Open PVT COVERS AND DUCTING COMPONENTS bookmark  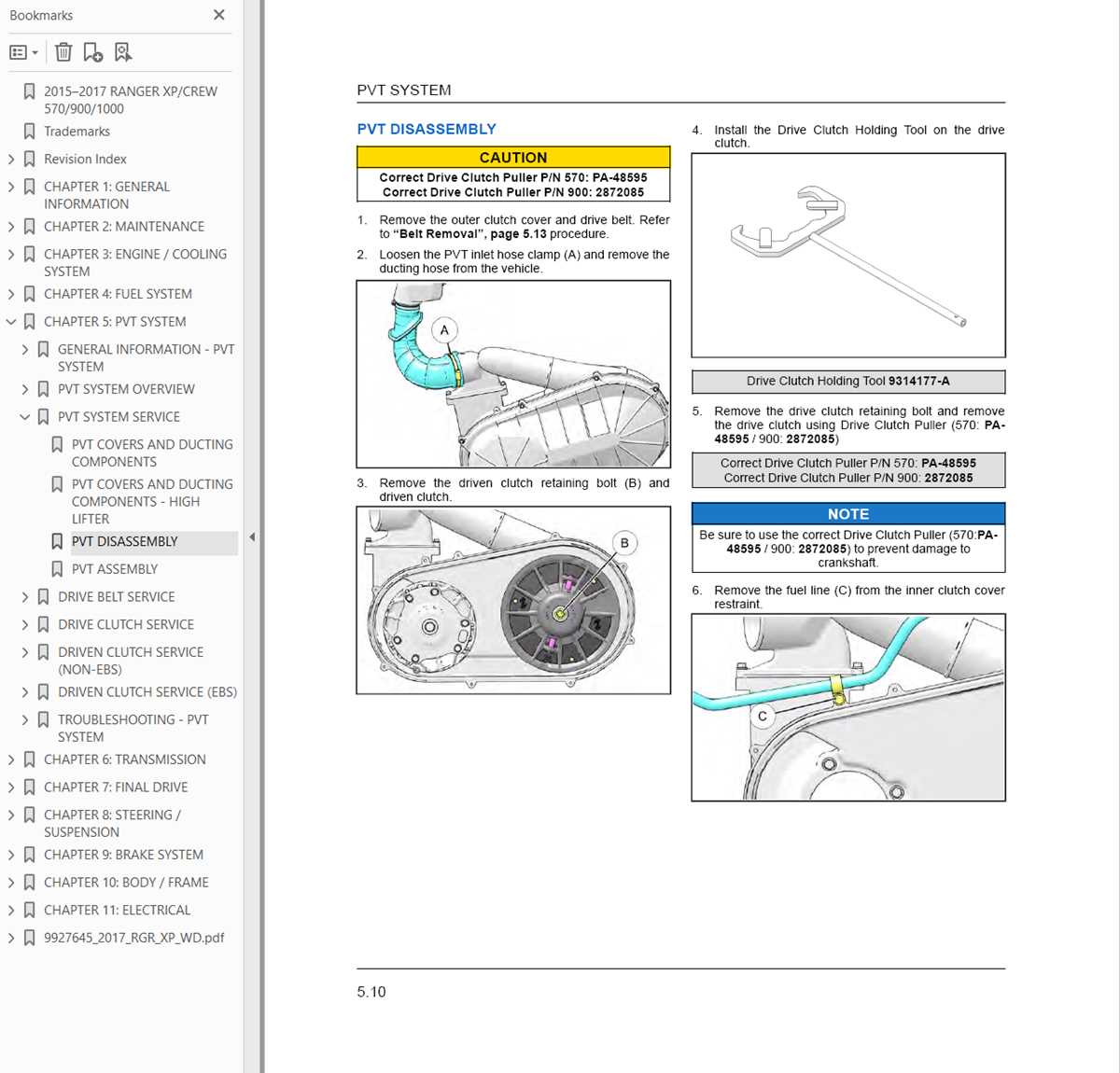coord(152,453)
